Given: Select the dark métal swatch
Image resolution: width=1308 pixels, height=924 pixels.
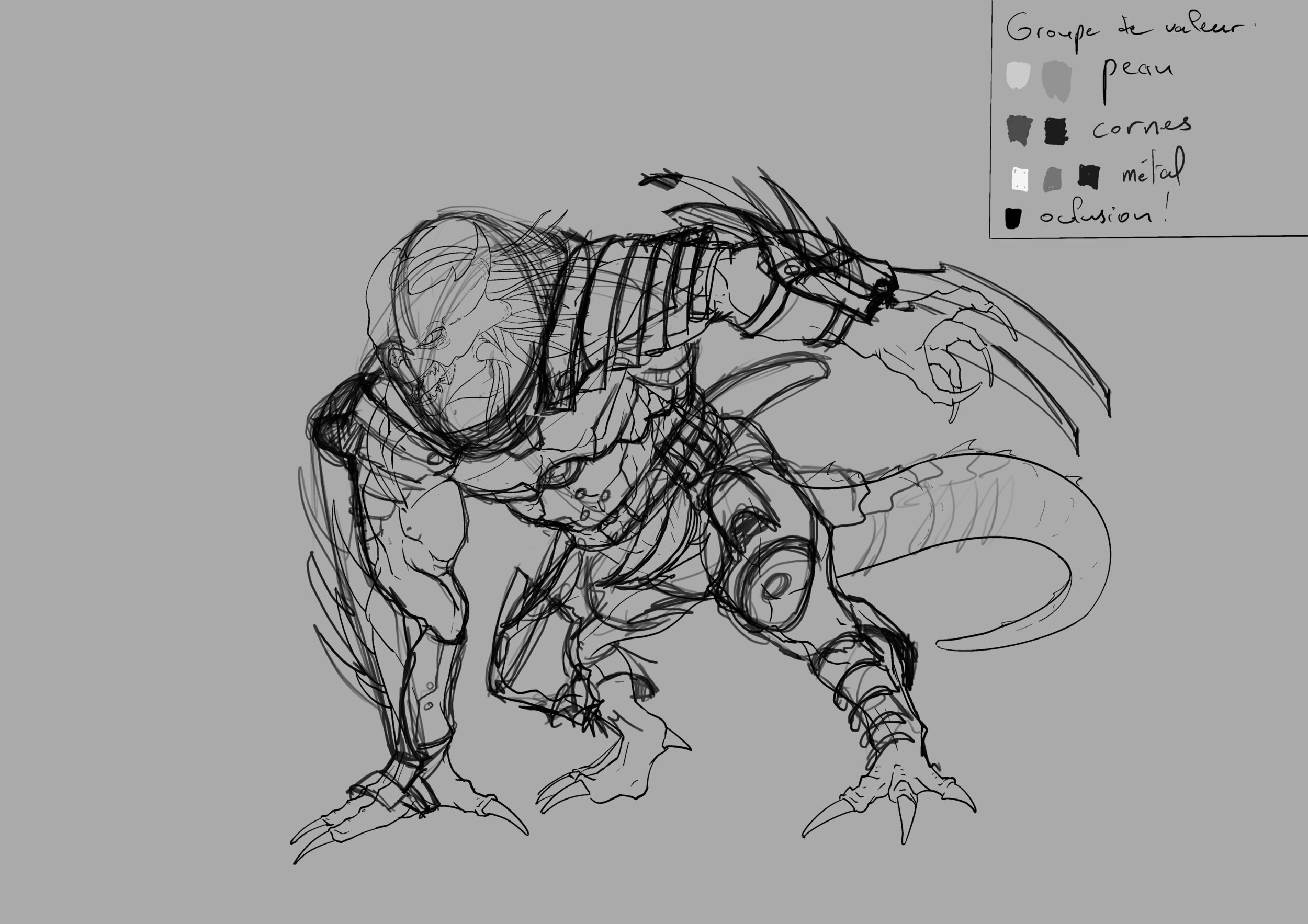Looking at the screenshot, I should point(1089,176).
